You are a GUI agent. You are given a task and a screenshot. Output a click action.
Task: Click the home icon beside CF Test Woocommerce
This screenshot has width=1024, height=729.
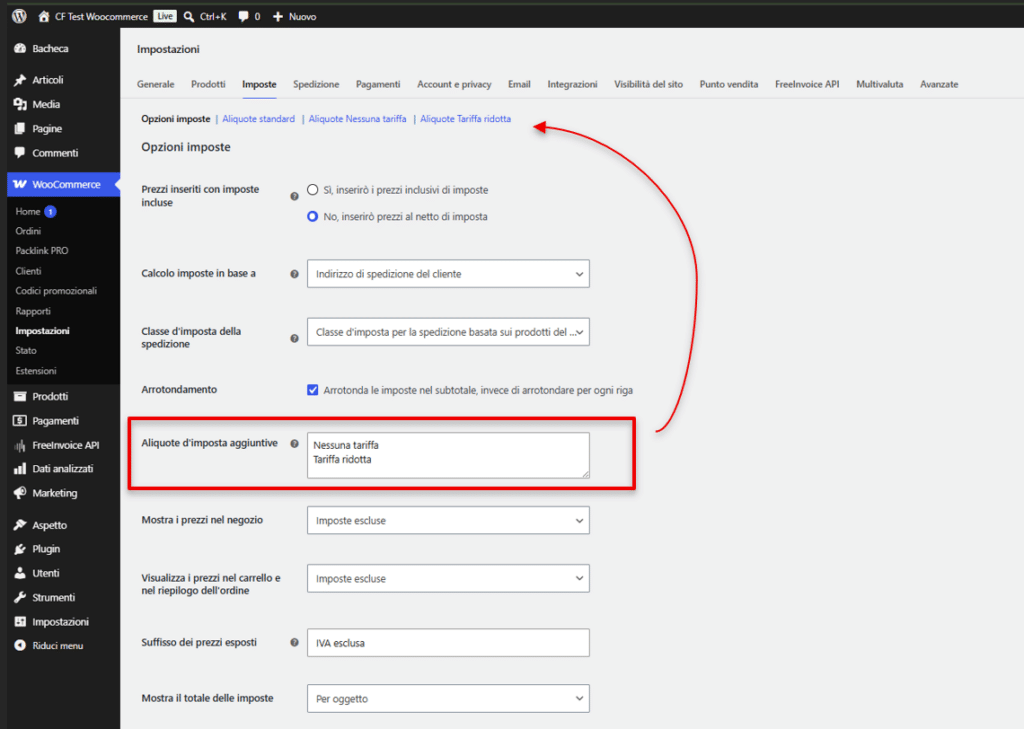(x=44, y=16)
